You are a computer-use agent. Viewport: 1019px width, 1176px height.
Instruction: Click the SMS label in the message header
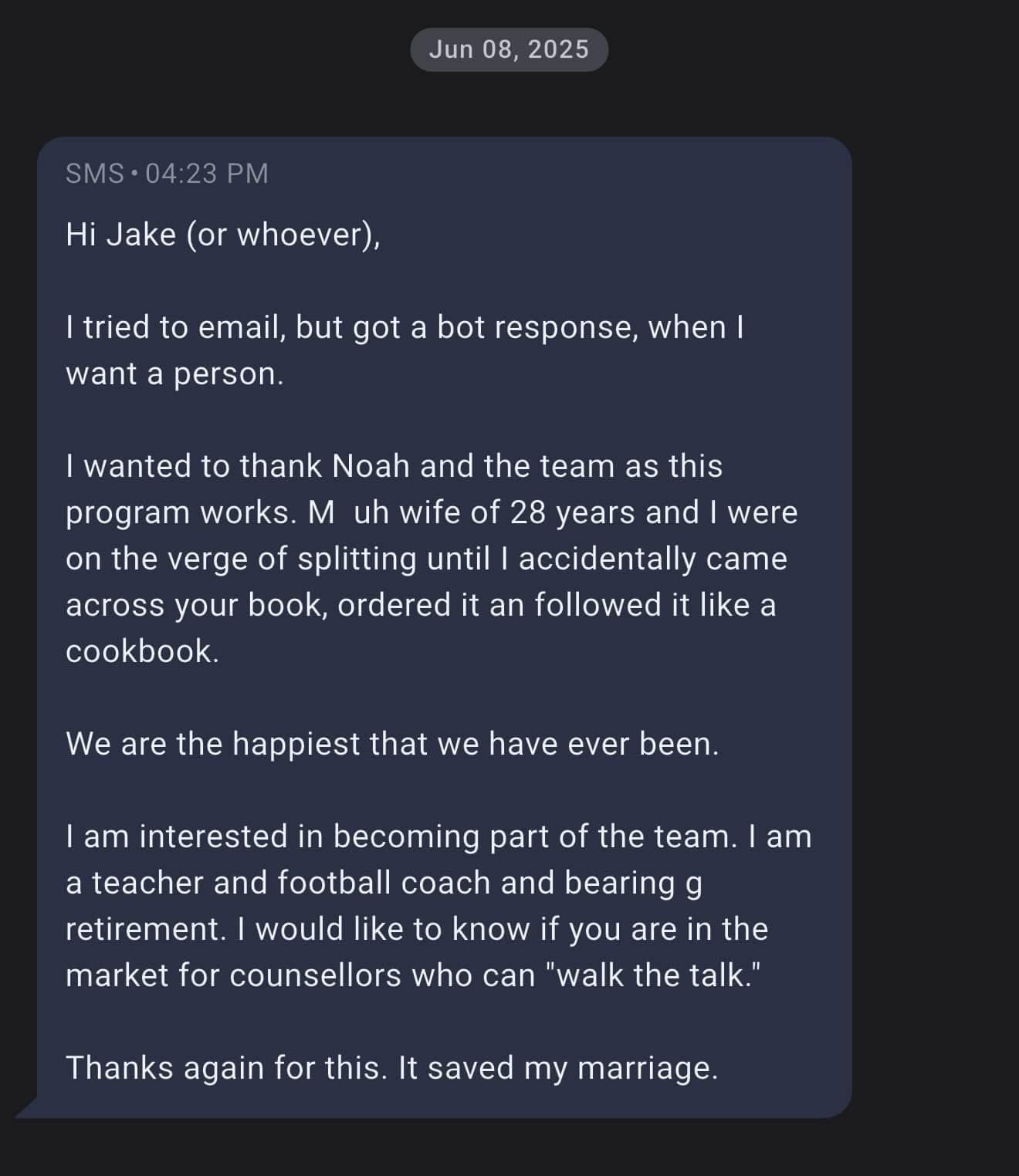tap(95, 174)
